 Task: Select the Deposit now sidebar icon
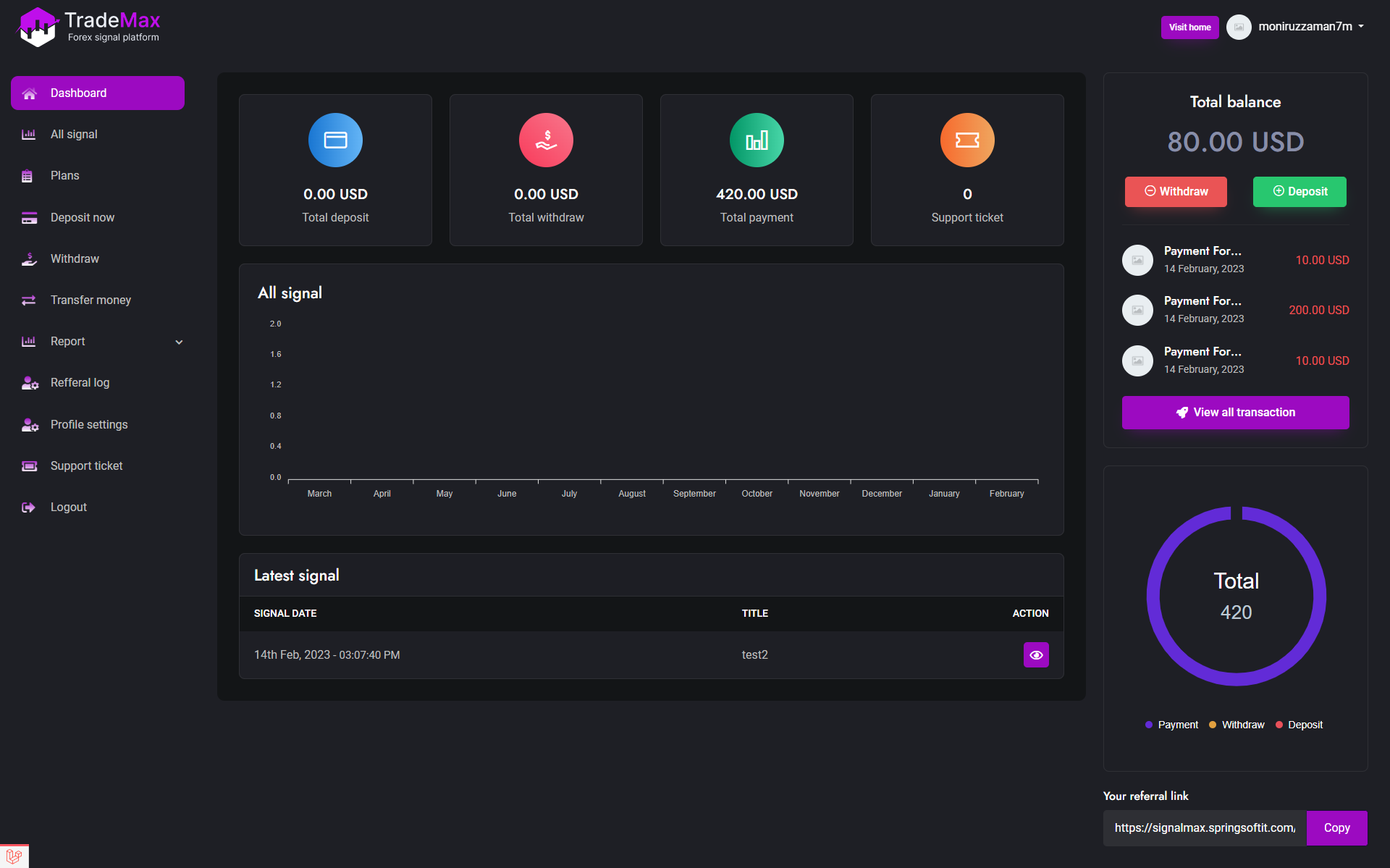29,217
